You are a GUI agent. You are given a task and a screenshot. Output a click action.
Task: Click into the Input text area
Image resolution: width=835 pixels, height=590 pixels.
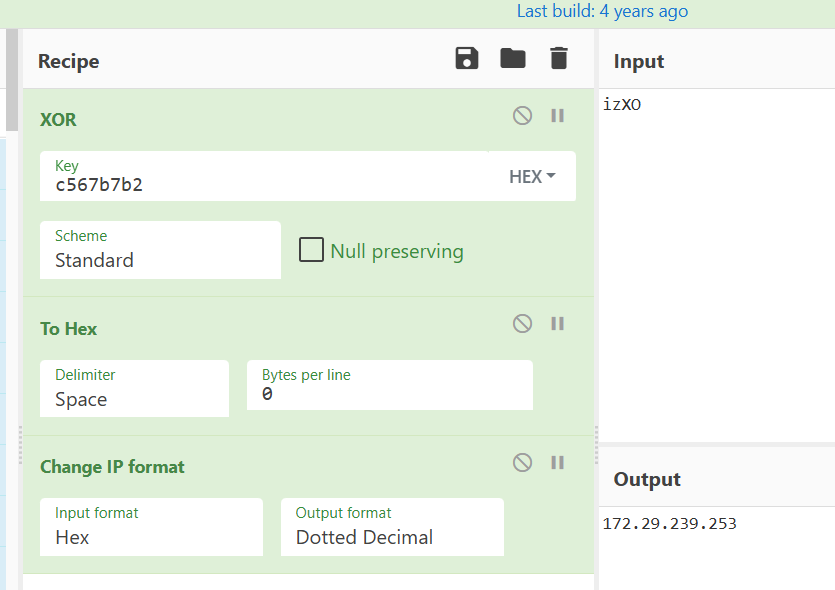coord(717,265)
